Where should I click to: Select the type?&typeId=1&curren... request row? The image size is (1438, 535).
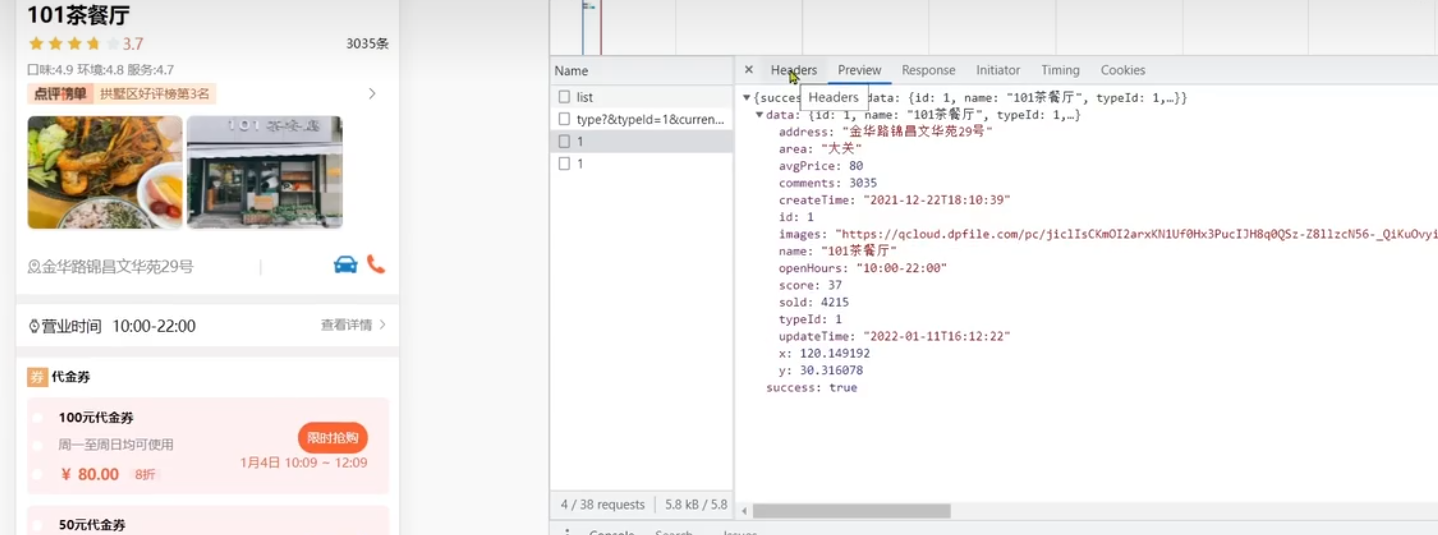[640, 119]
